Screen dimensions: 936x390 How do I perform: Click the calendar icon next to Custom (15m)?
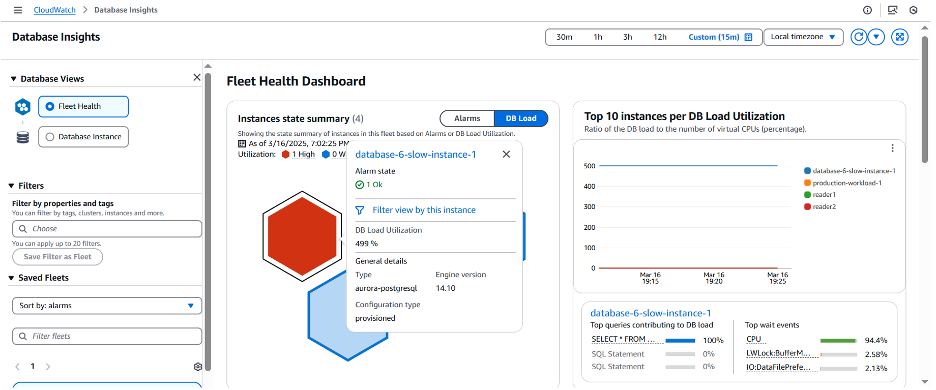[x=749, y=37]
